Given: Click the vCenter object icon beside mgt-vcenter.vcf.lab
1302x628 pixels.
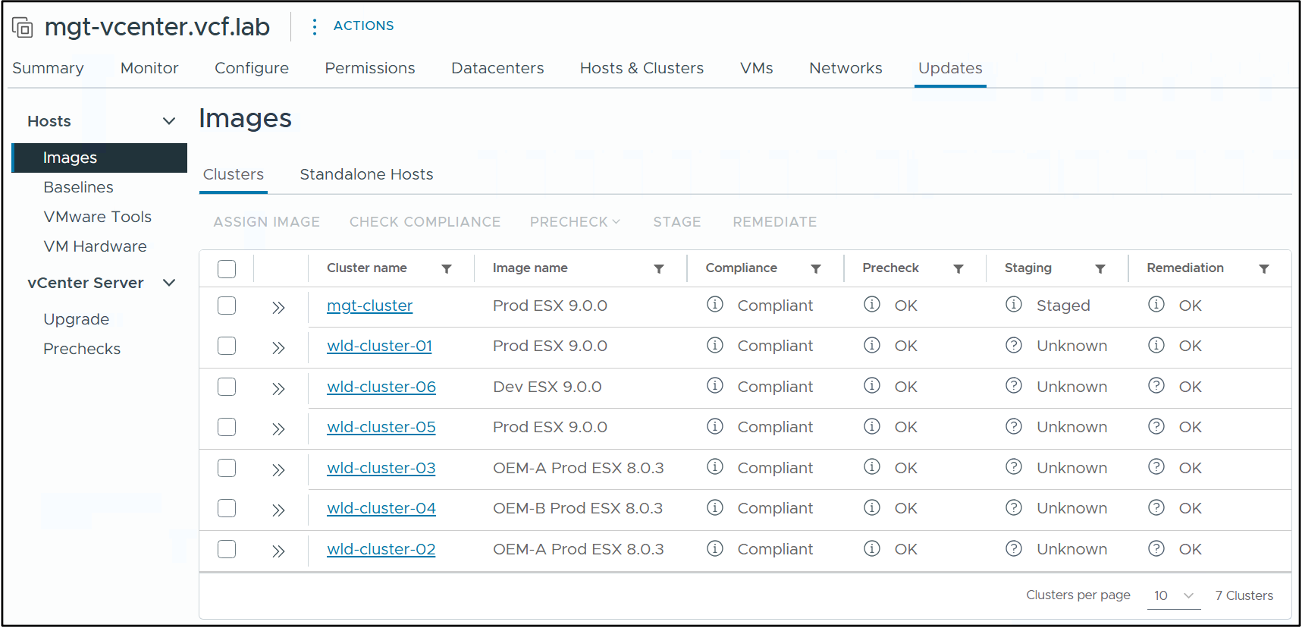Looking at the screenshot, I should point(22,27).
